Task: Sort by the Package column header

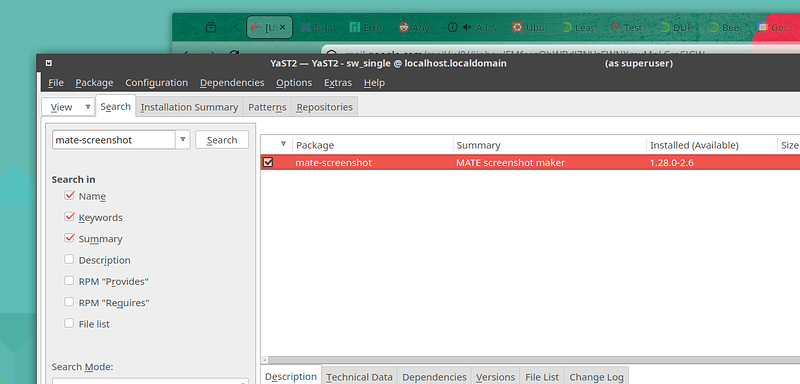Action: (372, 145)
